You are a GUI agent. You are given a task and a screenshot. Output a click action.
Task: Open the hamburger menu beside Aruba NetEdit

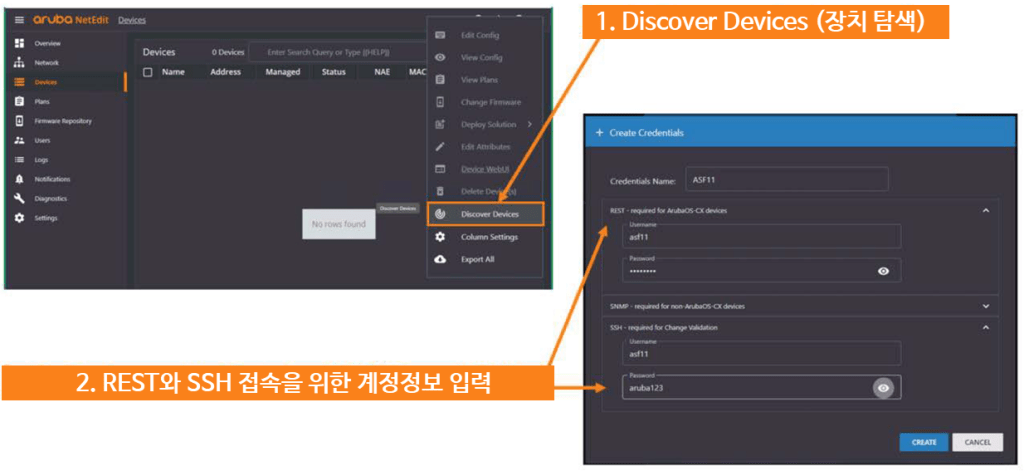19,20
